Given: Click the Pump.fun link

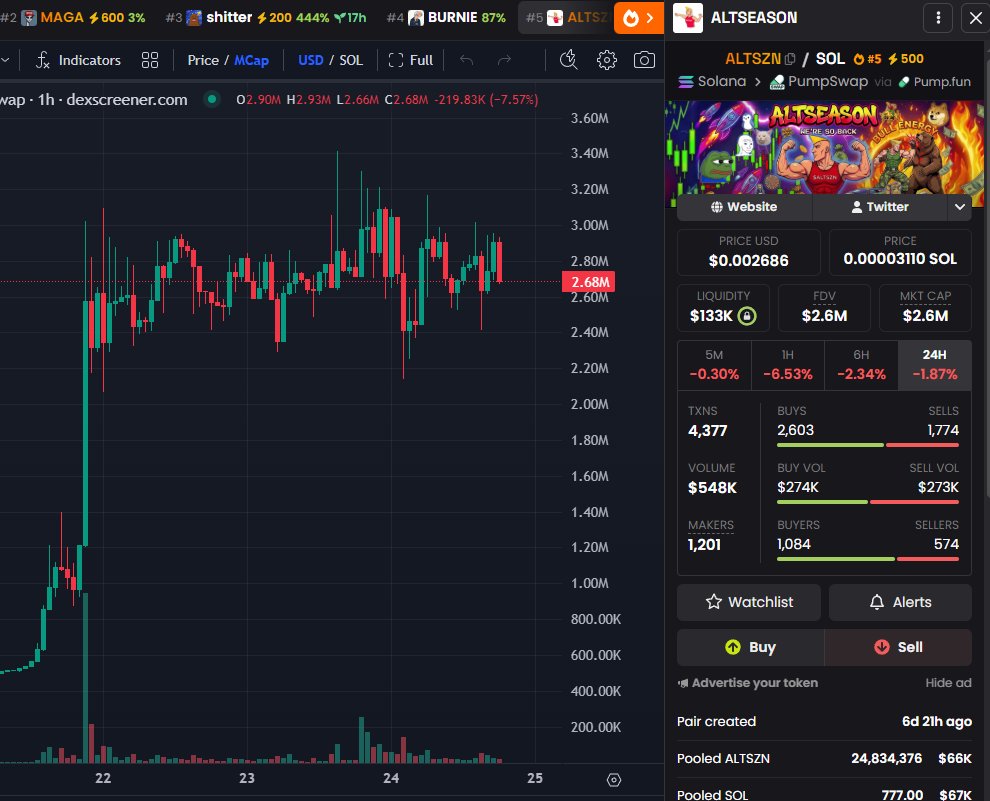Looking at the screenshot, I should click(x=934, y=81).
